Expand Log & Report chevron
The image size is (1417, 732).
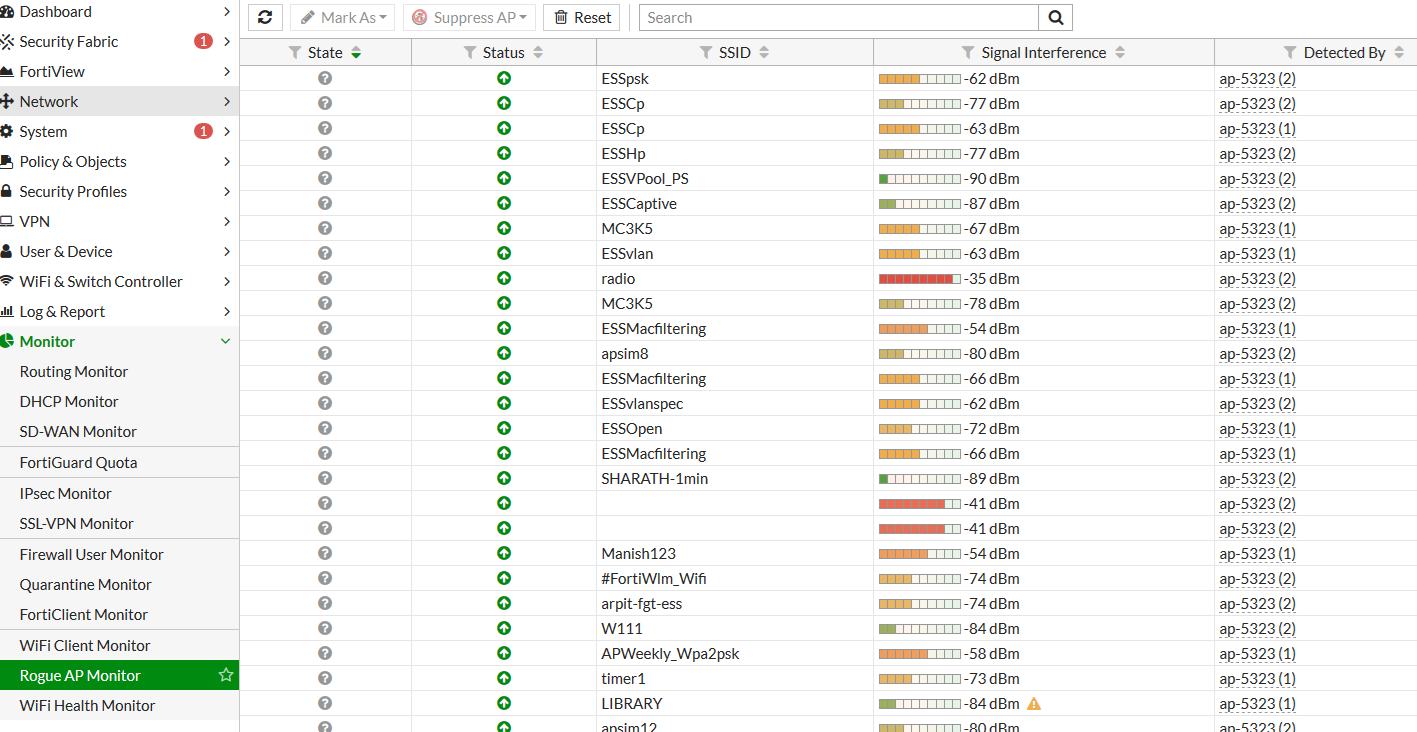click(227, 312)
